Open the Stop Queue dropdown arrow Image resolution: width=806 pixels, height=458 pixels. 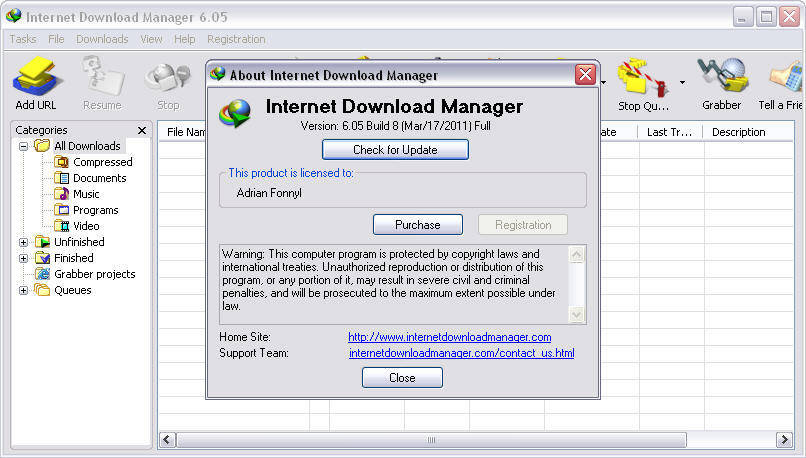tap(682, 82)
